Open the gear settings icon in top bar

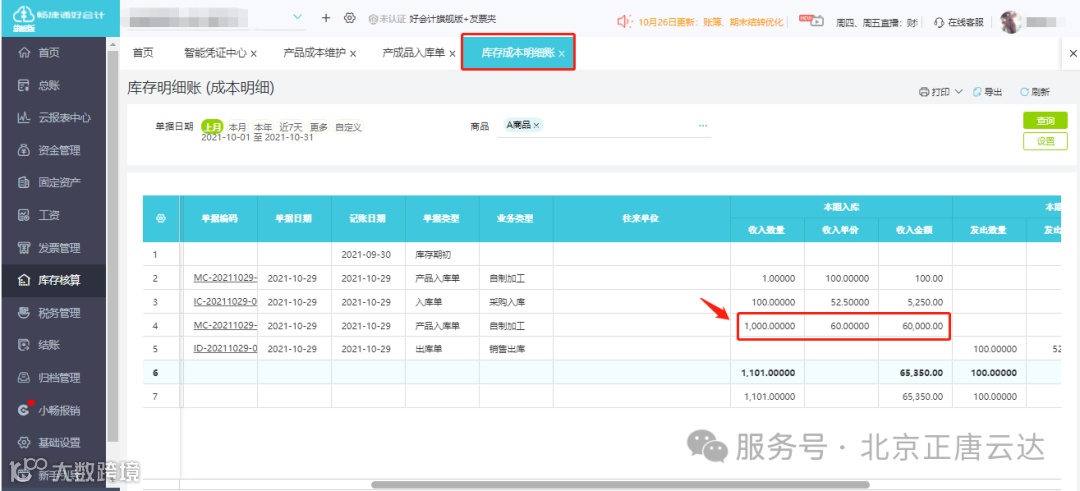click(349, 18)
